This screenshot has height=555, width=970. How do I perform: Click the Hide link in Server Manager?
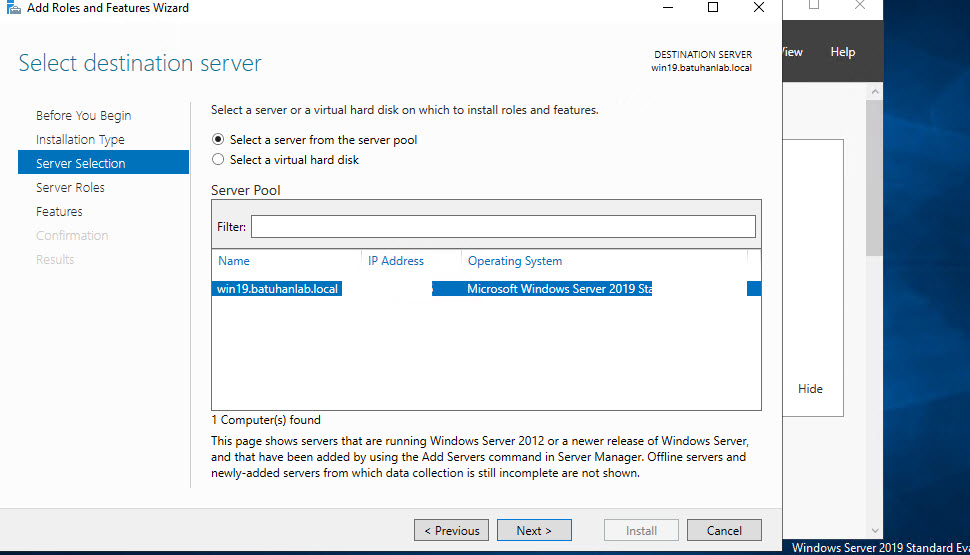[x=810, y=389]
